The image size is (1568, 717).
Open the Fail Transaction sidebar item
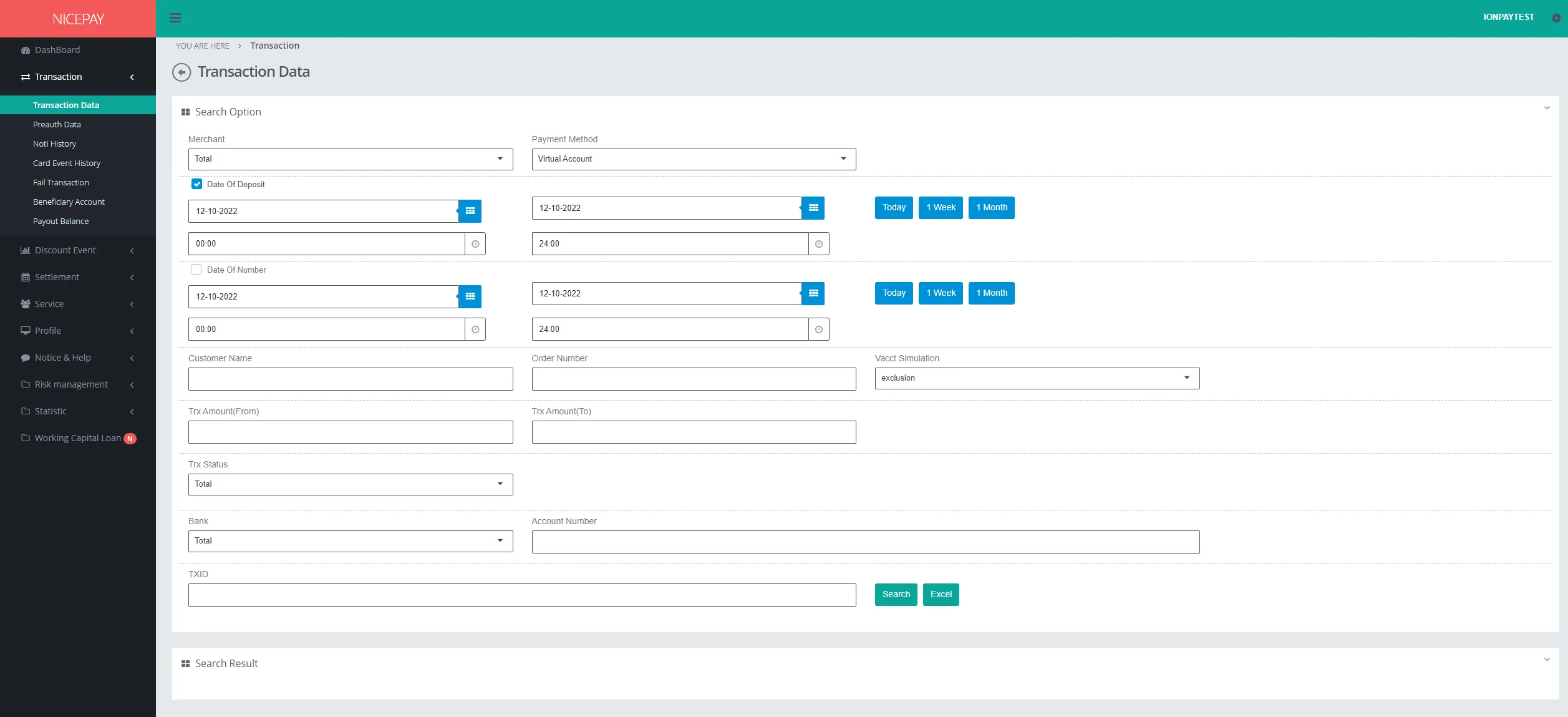(x=61, y=182)
